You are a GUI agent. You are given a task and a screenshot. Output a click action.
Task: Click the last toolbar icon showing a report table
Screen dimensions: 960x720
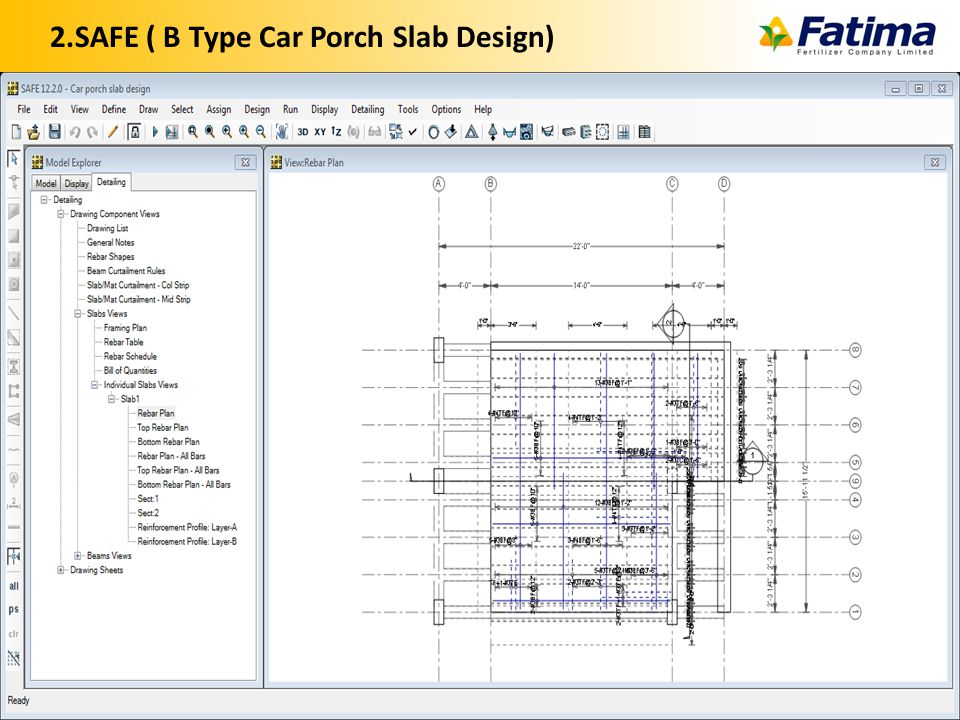point(644,132)
